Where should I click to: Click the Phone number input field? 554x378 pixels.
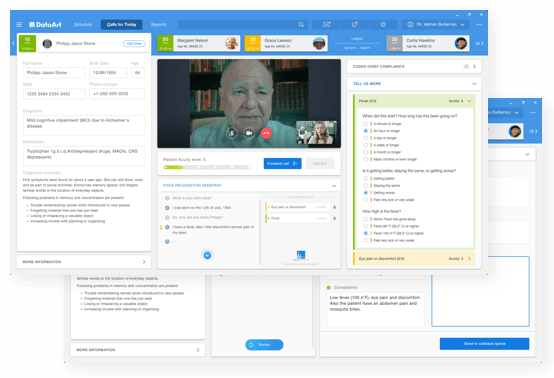[x=117, y=94]
